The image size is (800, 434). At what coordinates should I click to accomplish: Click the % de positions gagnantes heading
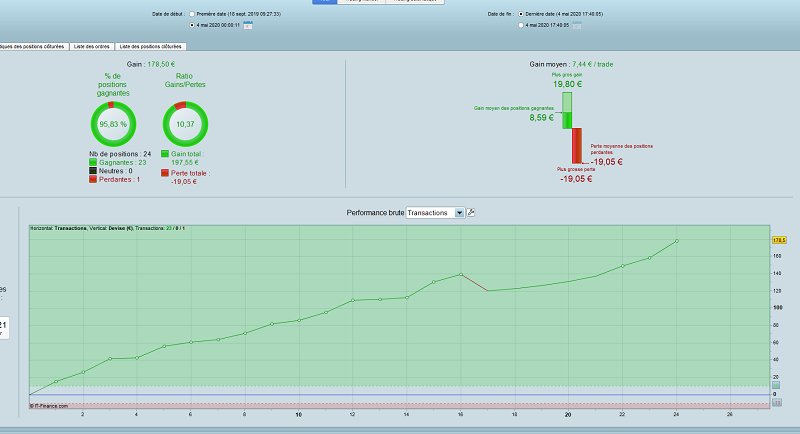coord(113,85)
